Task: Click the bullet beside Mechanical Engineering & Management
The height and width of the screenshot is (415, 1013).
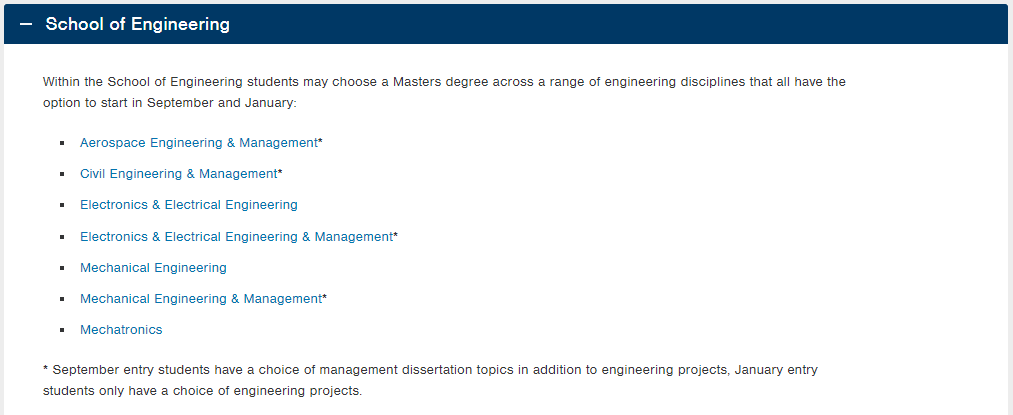Action: tap(62, 299)
